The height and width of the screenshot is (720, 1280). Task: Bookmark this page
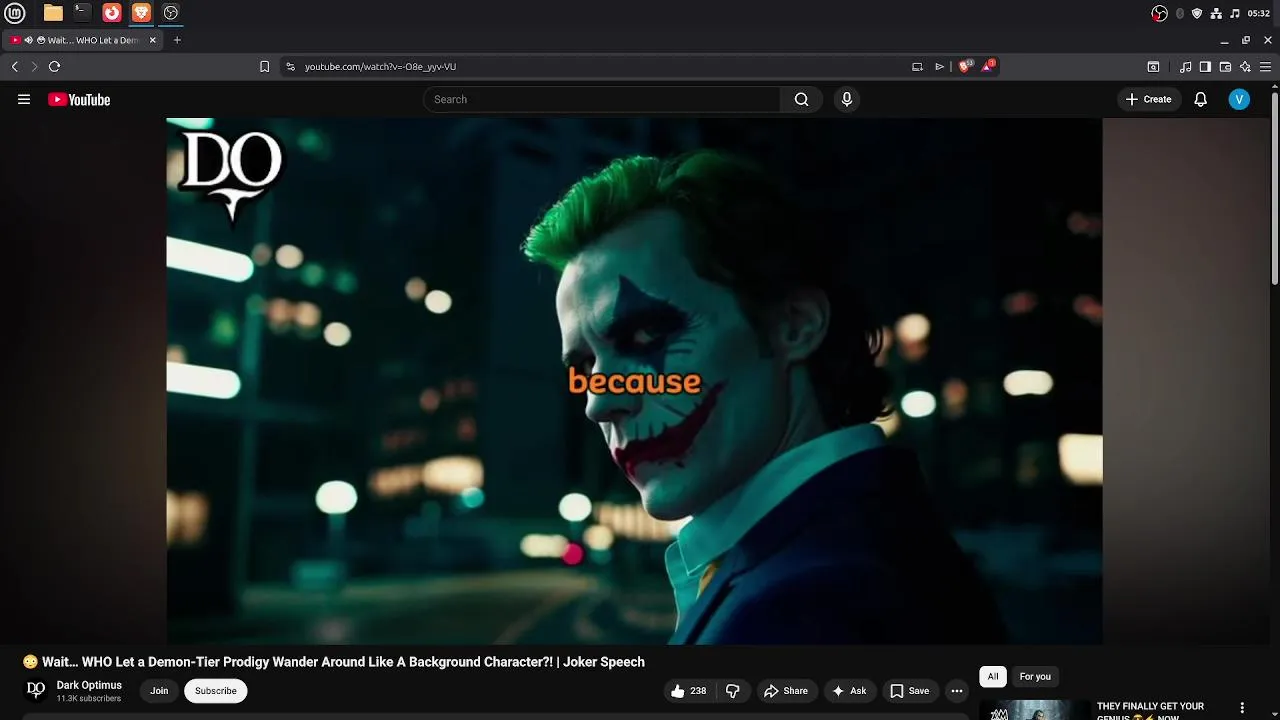264,66
